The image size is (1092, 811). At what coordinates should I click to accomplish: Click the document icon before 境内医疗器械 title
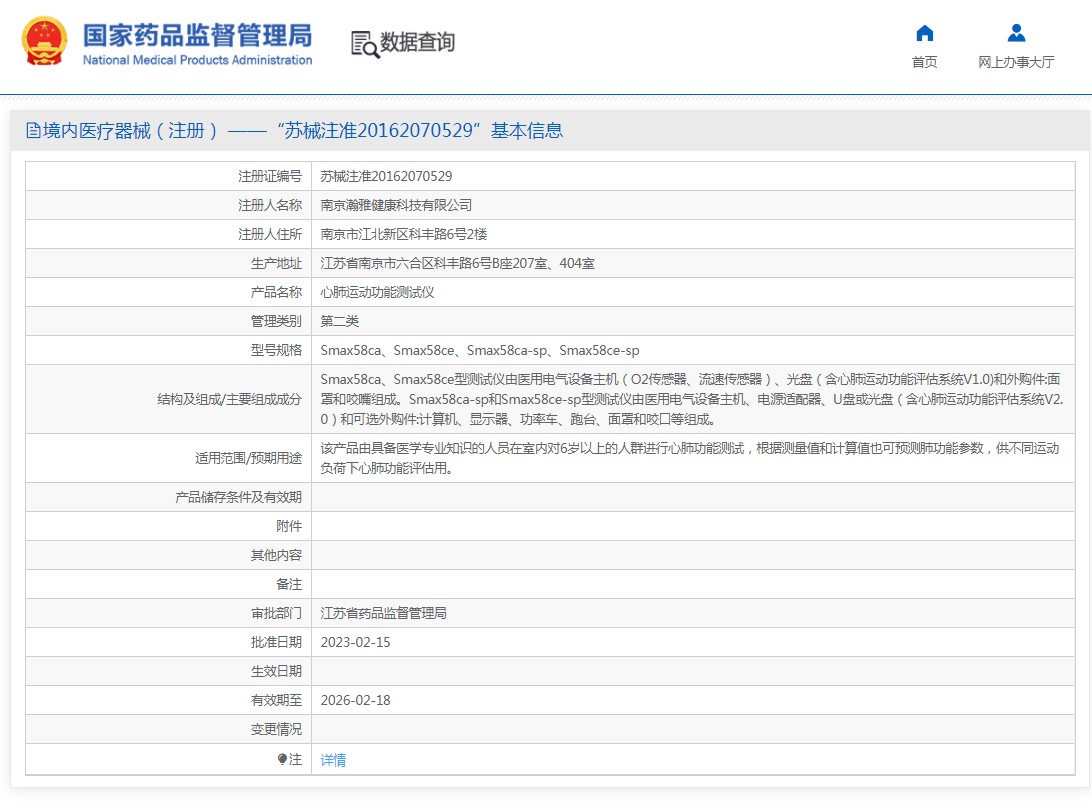click(x=33, y=130)
